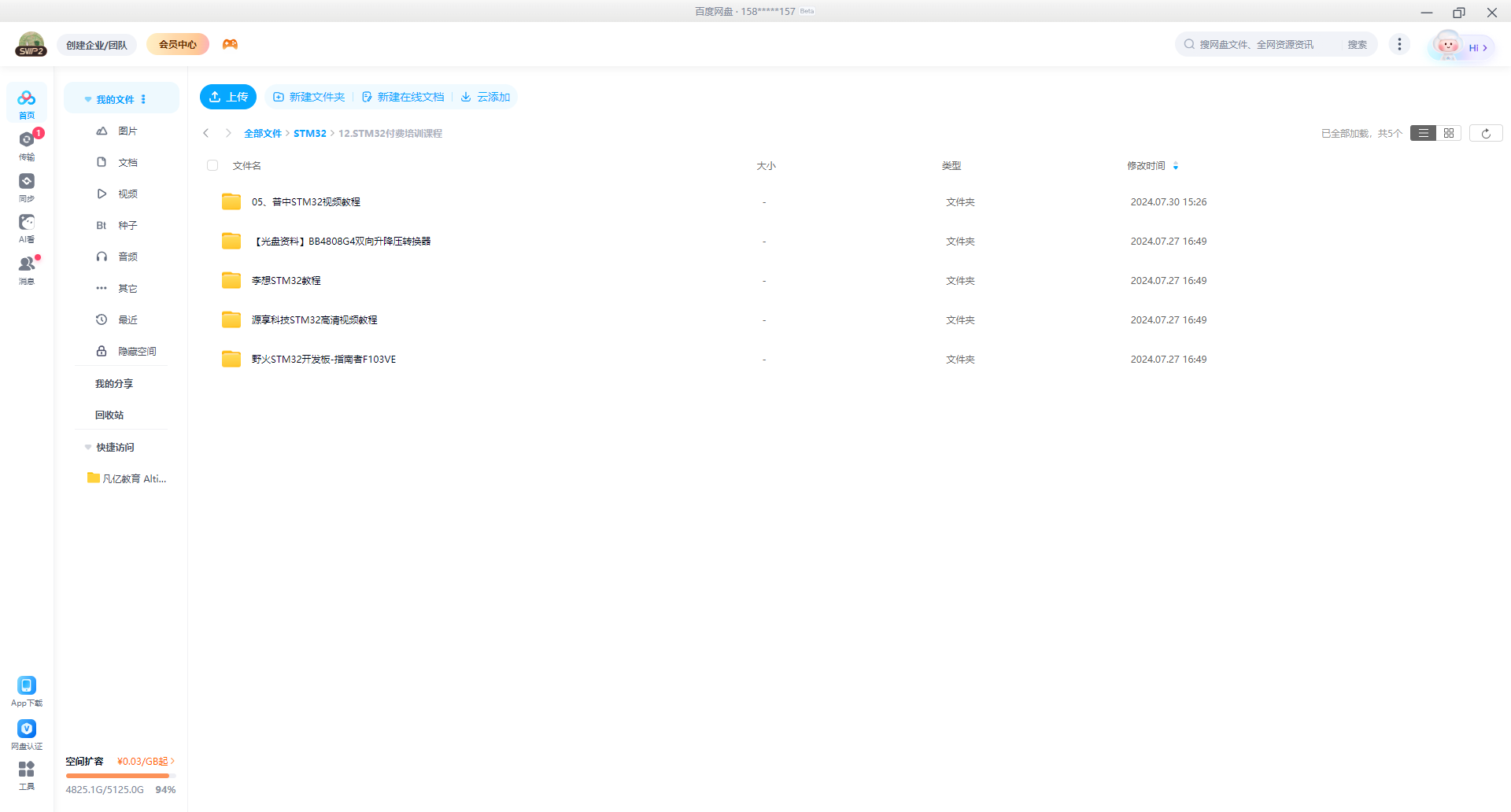
Task: Collapse the 我的文件 tree
Action: pyautogui.click(x=88, y=100)
